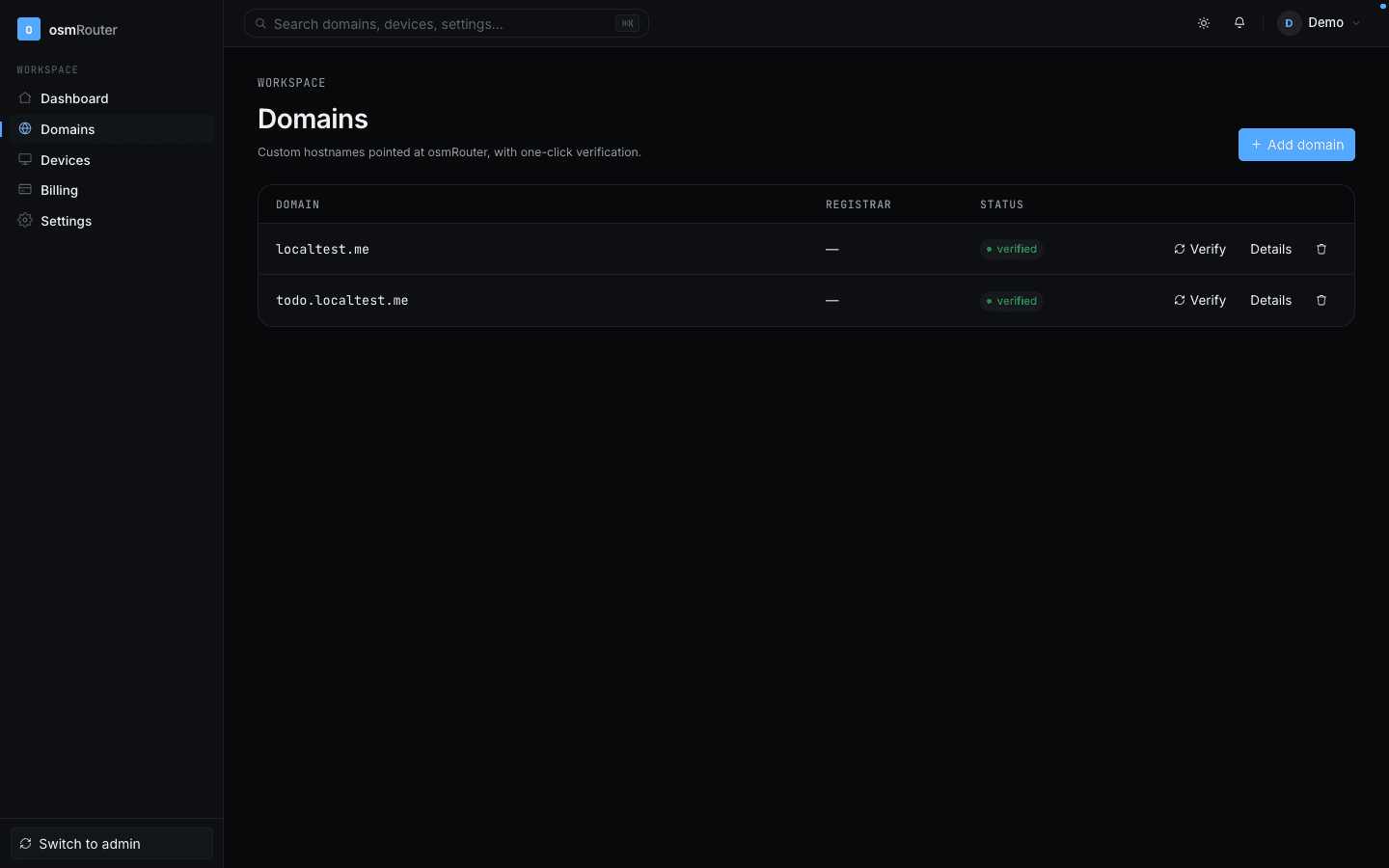Open Details for localtest.me
The width and height of the screenshot is (1389, 868).
pyautogui.click(x=1270, y=249)
